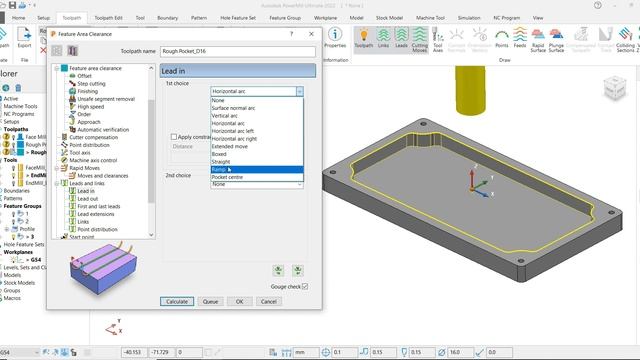Screen dimensions: 640x360
Task: Click the Queue button
Action: pos(210,301)
